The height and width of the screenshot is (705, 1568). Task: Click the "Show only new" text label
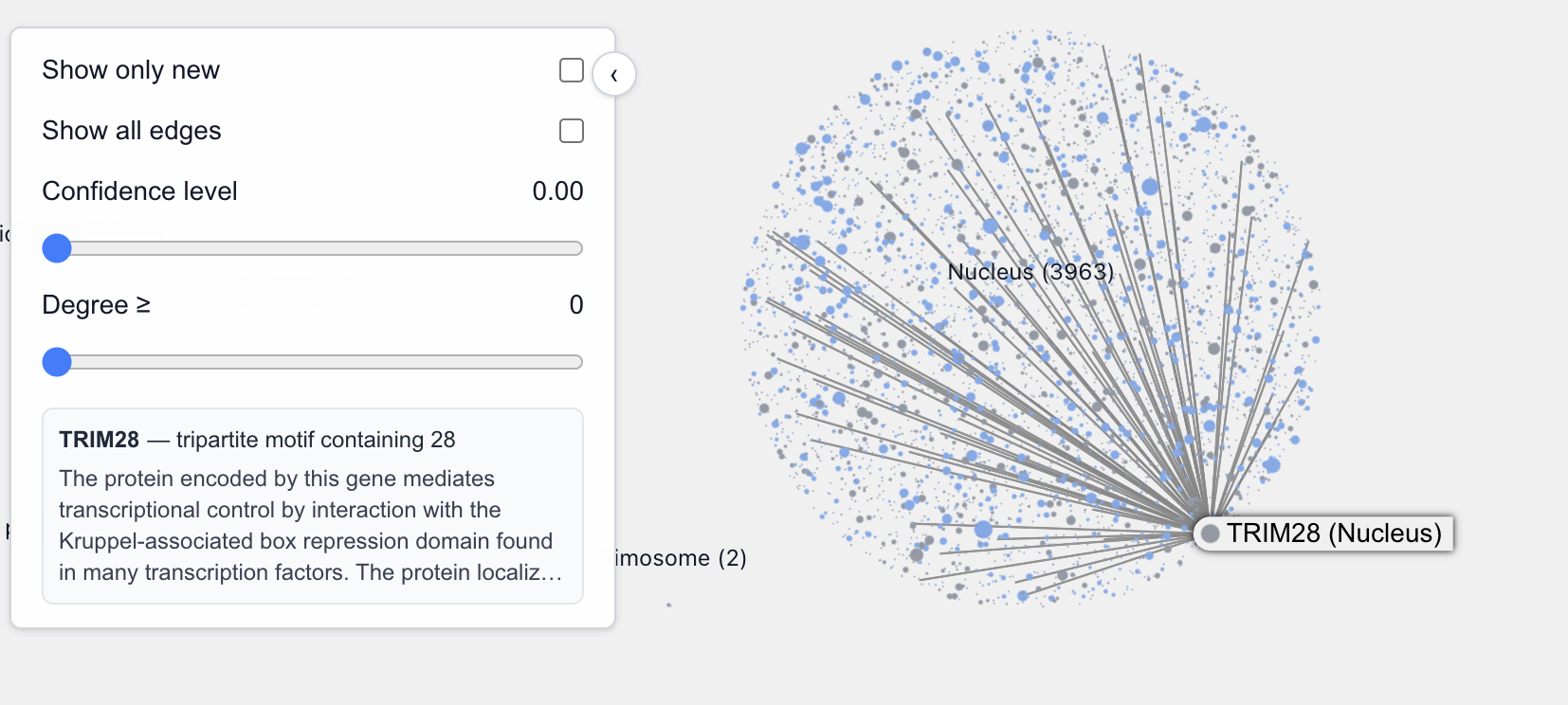pyautogui.click(x=131, y=70)
